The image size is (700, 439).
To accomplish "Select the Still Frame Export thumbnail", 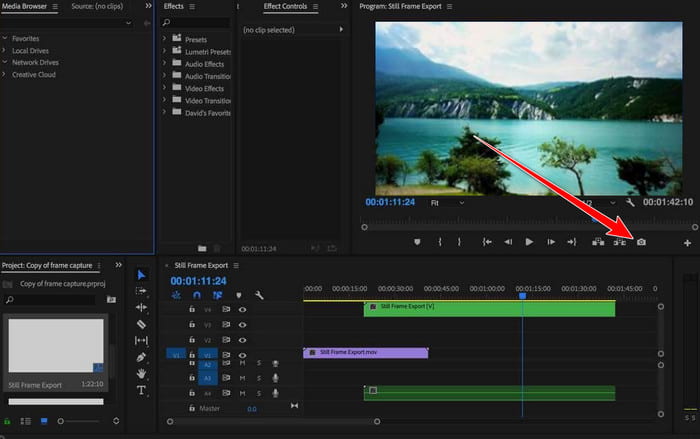I will [x=56, y=345].
